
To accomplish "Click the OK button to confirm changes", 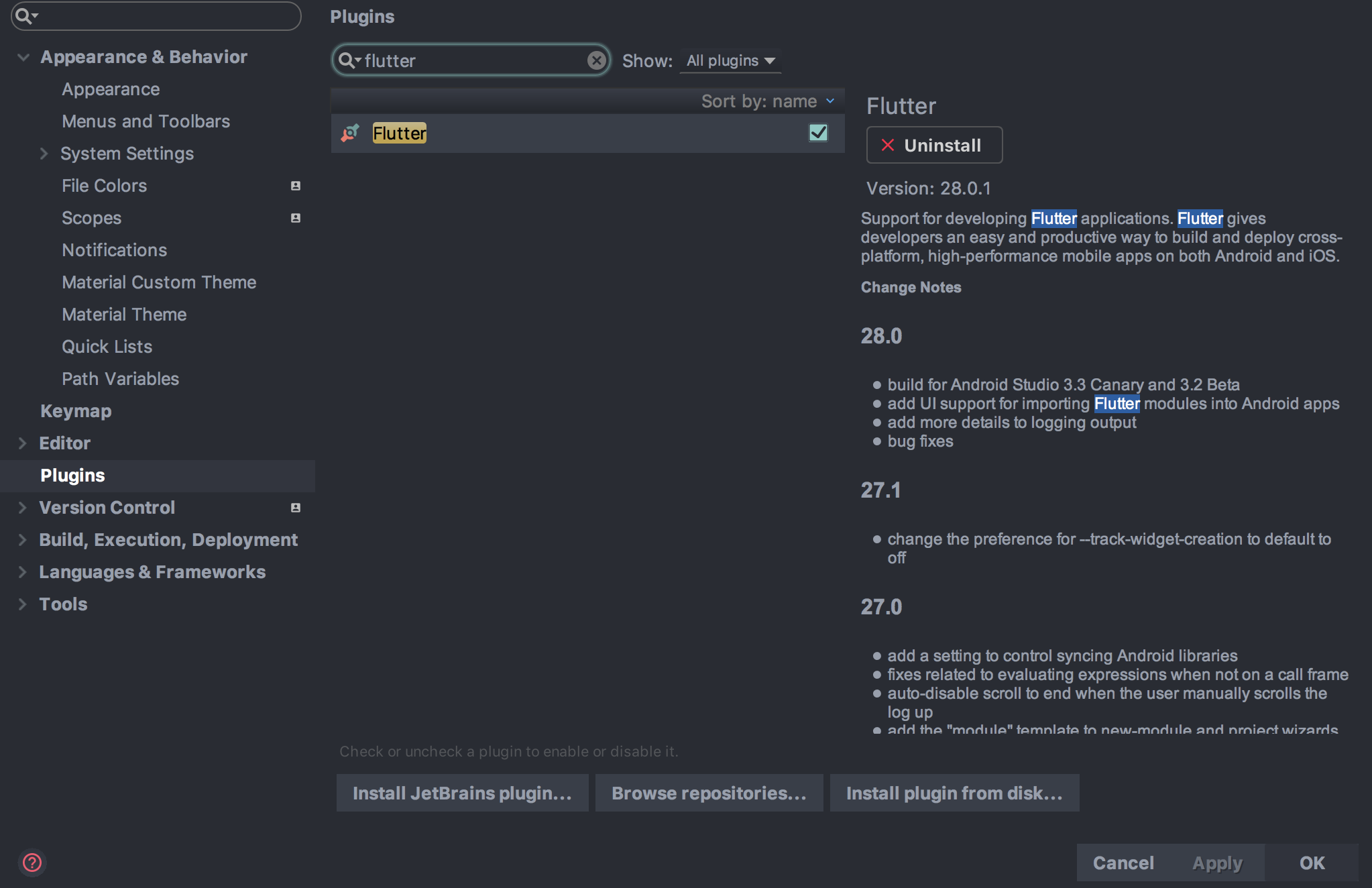I will [x=1312, y=861].
